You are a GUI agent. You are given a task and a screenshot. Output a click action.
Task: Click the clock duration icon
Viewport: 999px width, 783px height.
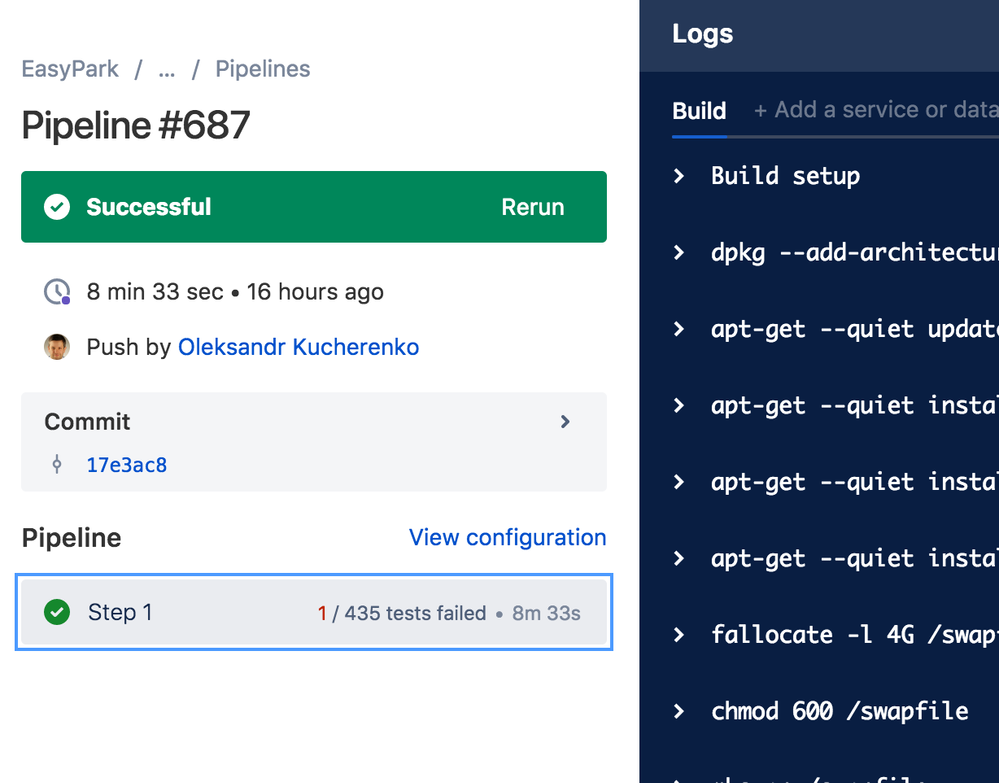[x=57, y=291]
